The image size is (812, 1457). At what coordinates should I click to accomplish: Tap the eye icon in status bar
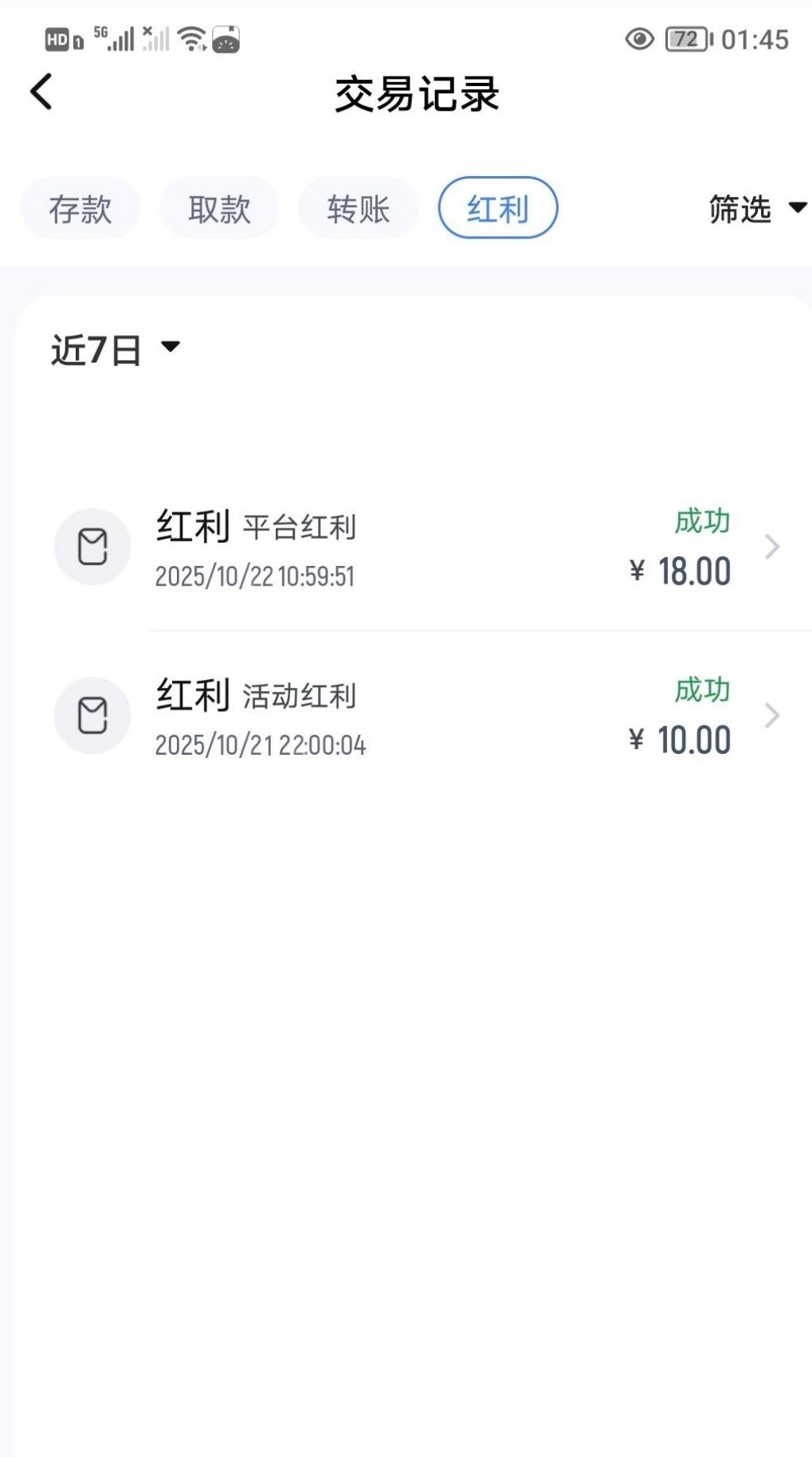coord(639,39)
